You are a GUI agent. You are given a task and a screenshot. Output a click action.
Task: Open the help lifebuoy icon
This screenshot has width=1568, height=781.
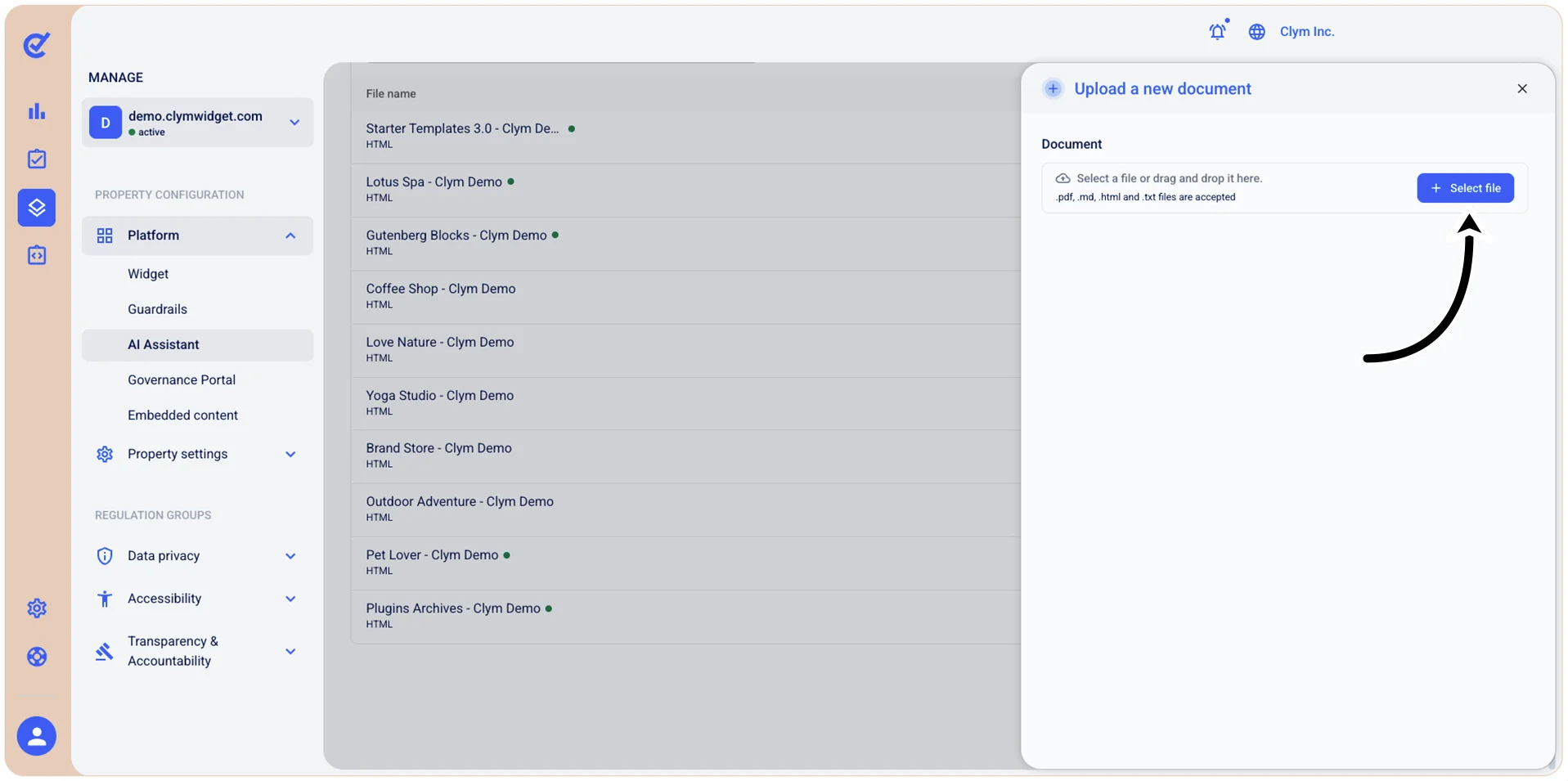pyautogui.click(x=37, y=657)
